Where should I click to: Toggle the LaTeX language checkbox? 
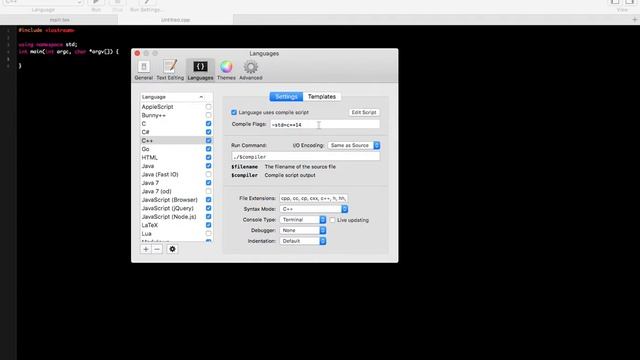tap(209, 225)
